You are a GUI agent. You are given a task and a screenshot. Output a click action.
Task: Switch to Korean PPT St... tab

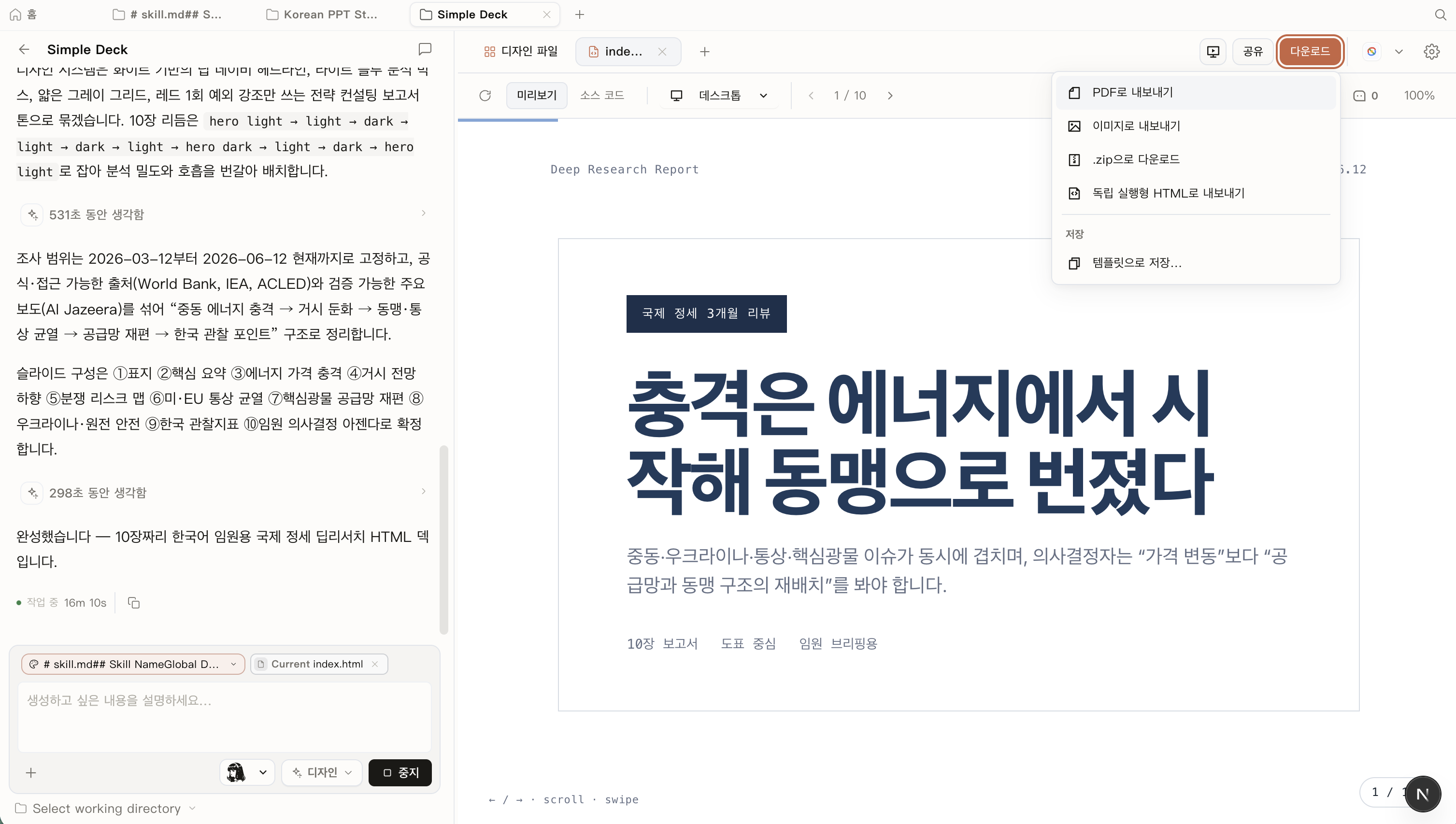(321, 14)
